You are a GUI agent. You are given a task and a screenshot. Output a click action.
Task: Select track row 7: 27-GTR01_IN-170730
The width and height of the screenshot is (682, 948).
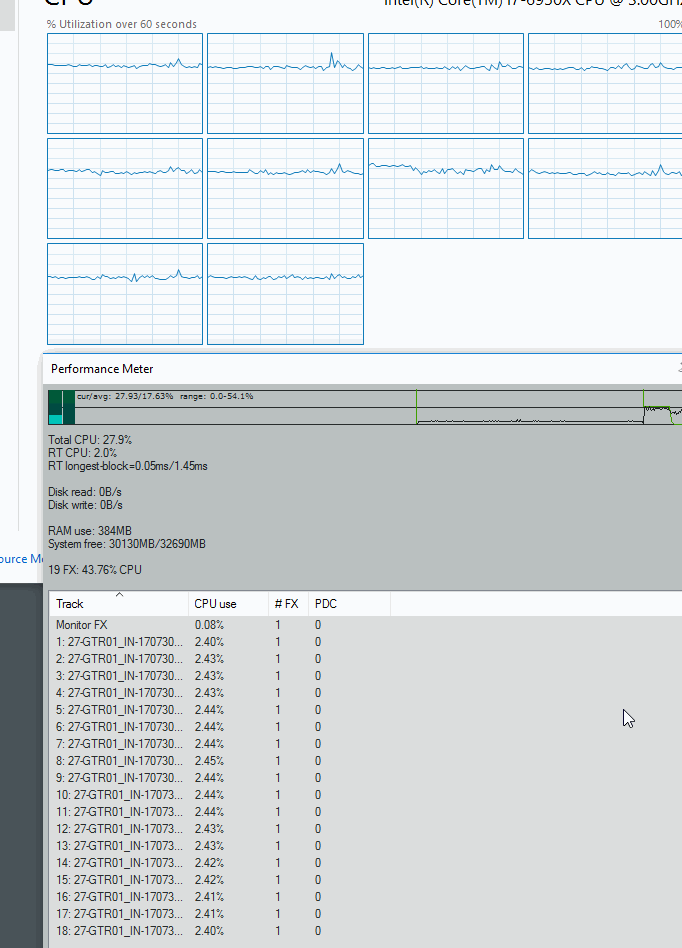pyautogui.click(x=365, y=743)
